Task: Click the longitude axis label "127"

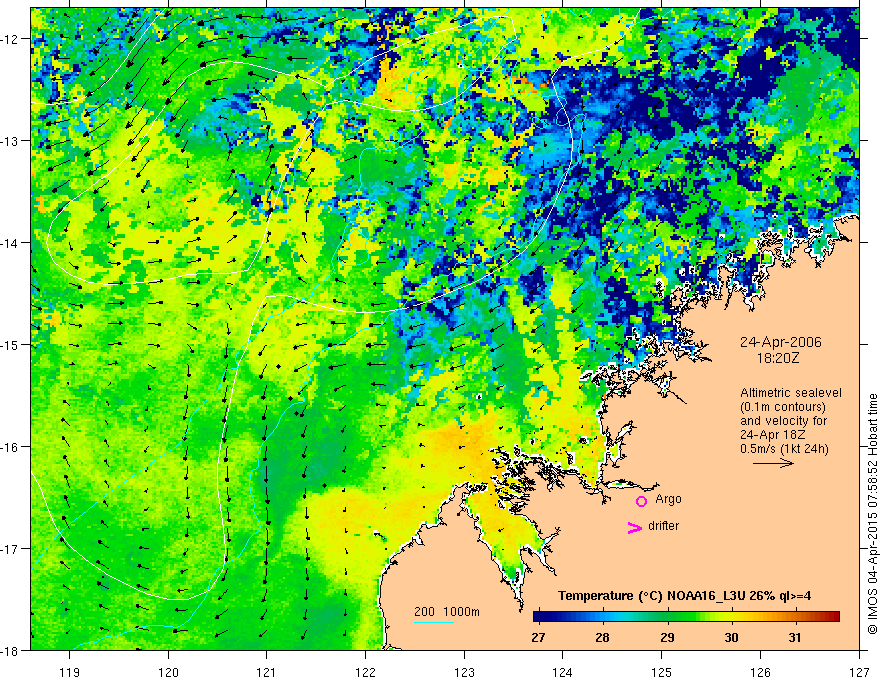Action: (x=859, y=672)
